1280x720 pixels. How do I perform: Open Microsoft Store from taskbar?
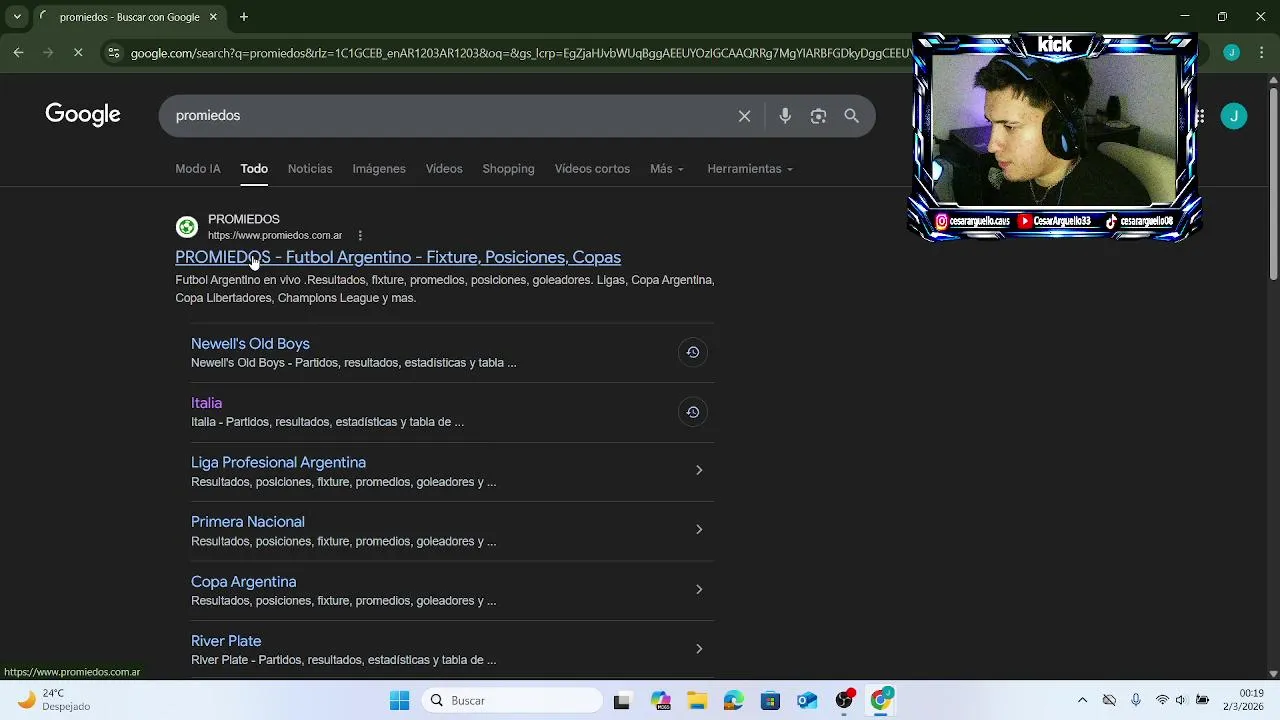(770, 700)
